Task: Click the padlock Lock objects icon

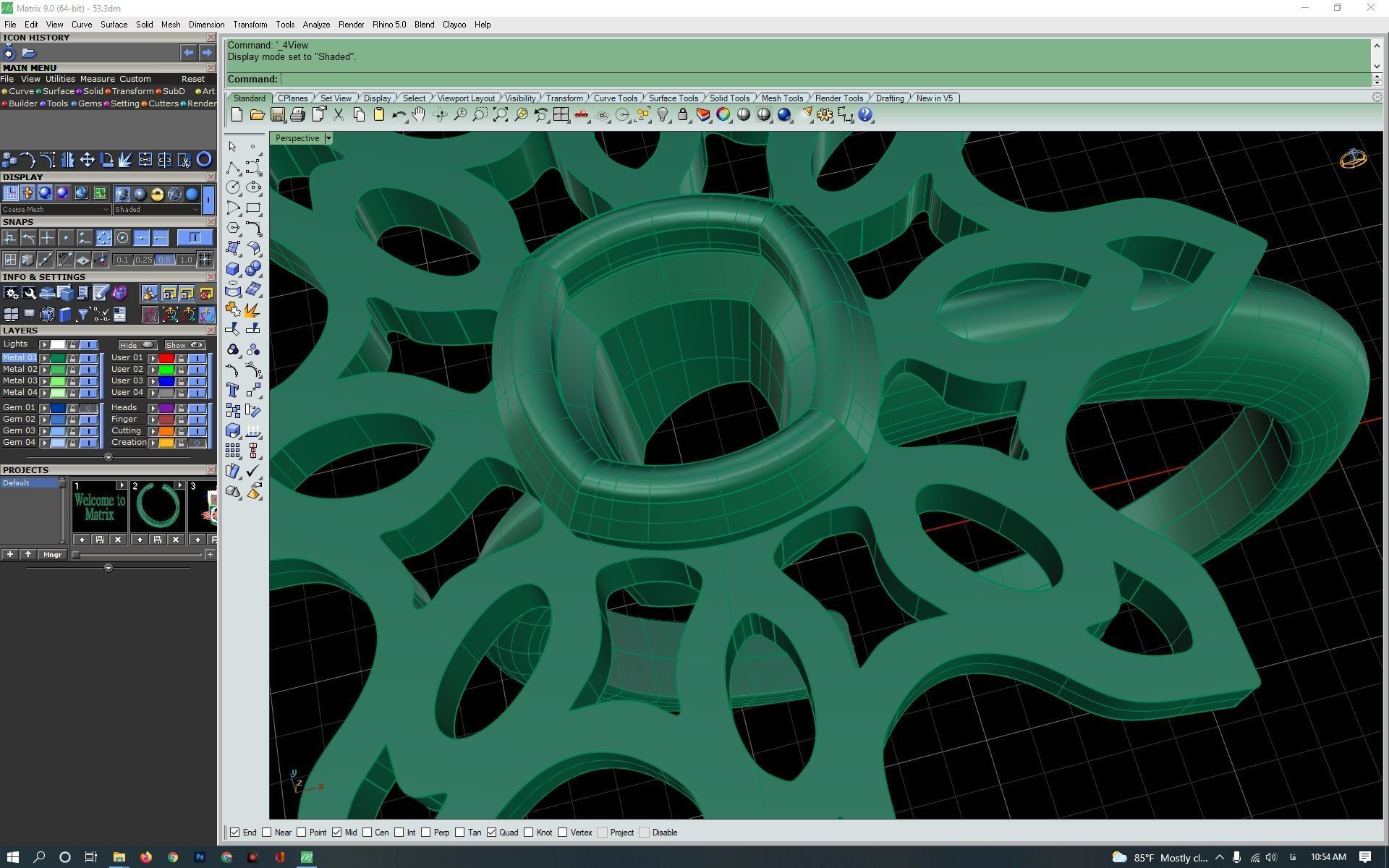Action: click(682, 114)
